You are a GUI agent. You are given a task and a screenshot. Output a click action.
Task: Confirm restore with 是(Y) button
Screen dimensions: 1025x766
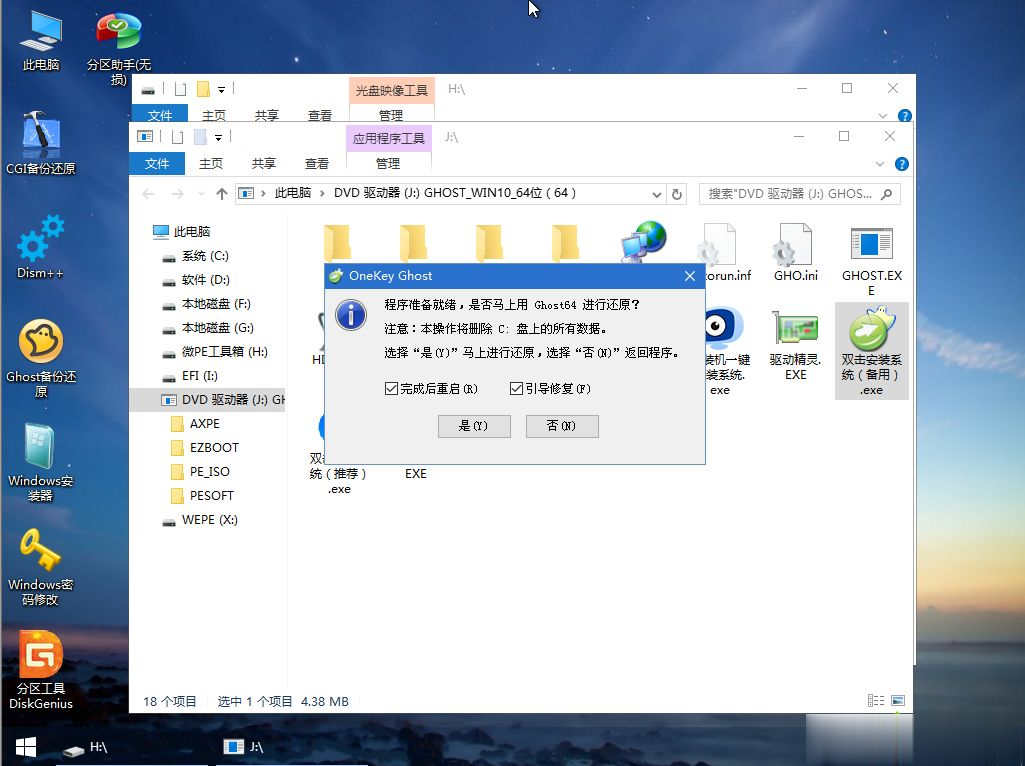click(x=474, y=426)
